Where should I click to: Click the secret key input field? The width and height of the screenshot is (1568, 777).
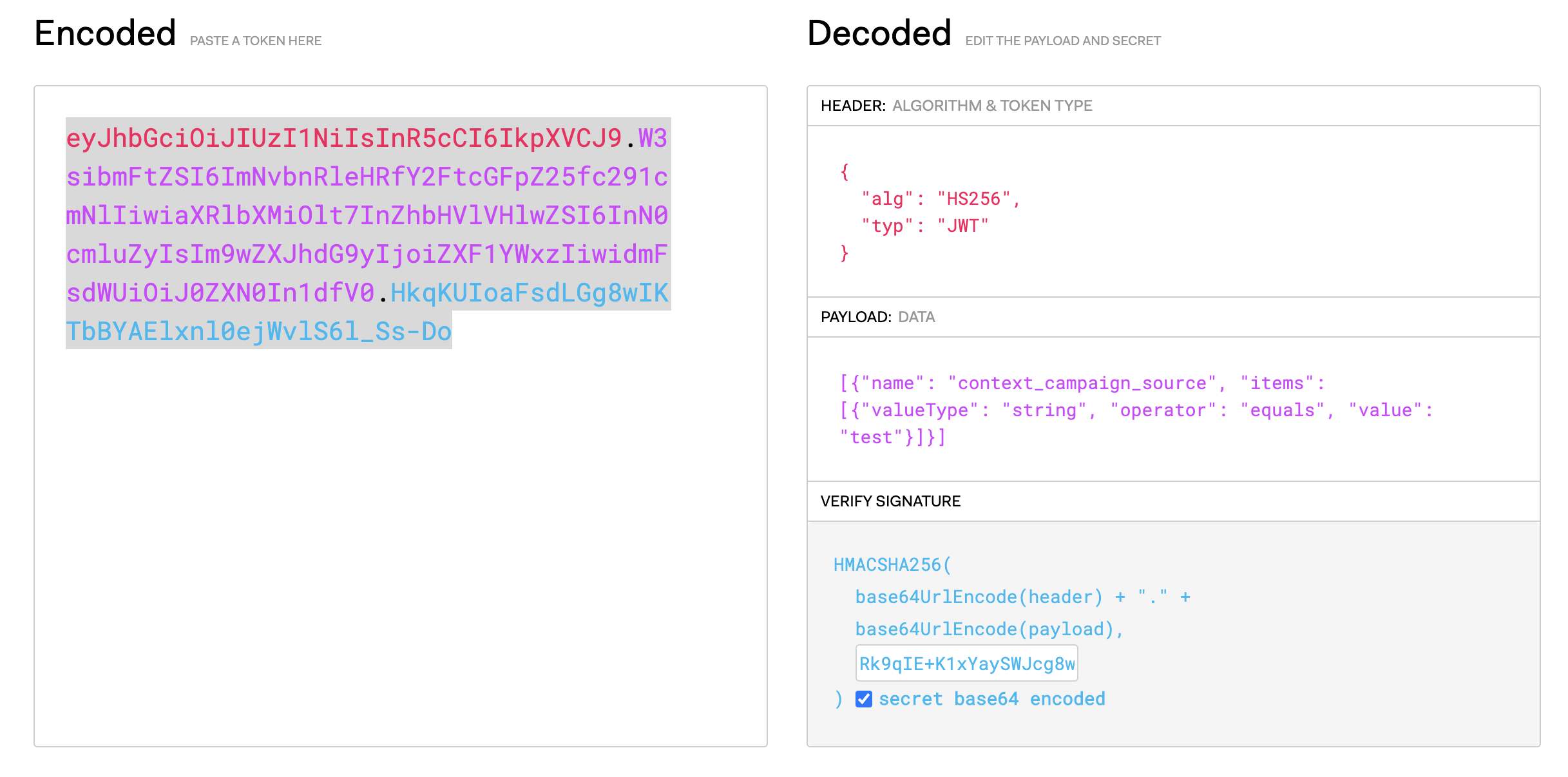coord(966,663)
